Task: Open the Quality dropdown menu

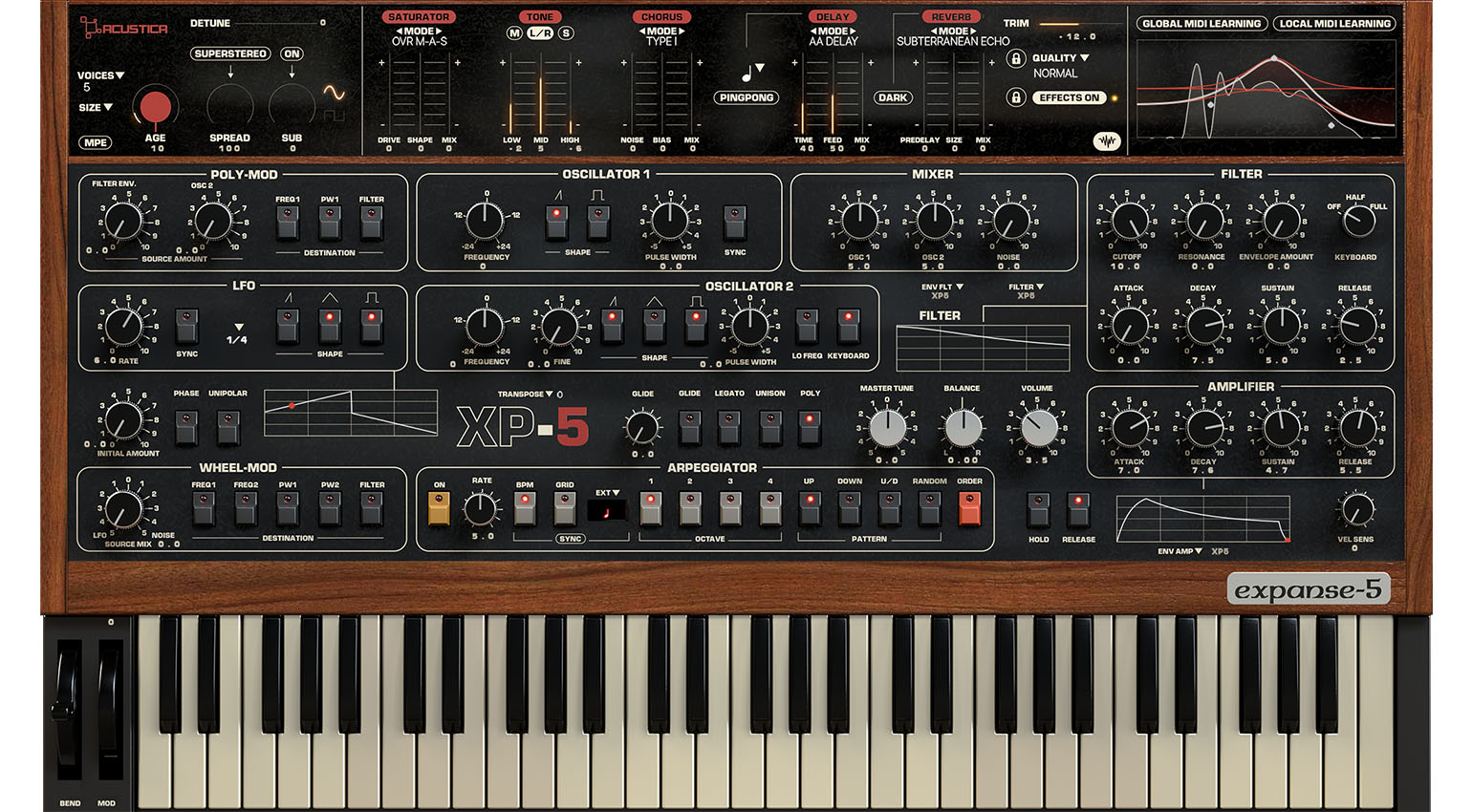Action: (x=1060, y=58)
